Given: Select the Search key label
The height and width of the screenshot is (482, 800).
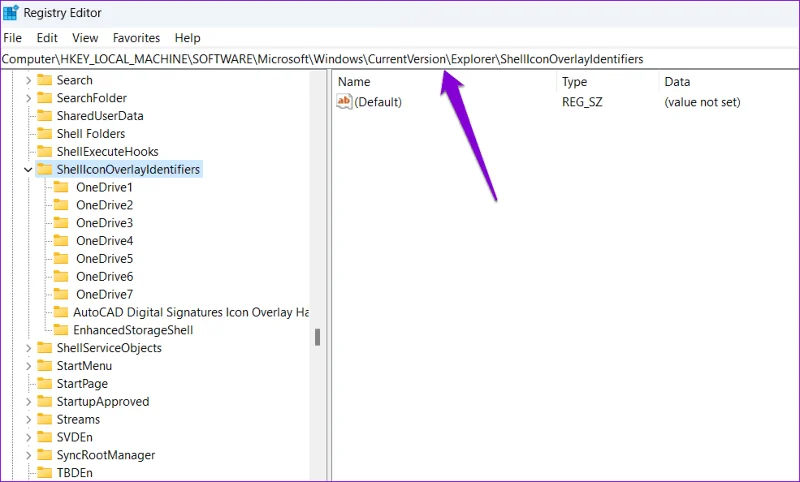Looking at the screenshot, I should click(74, 80).
